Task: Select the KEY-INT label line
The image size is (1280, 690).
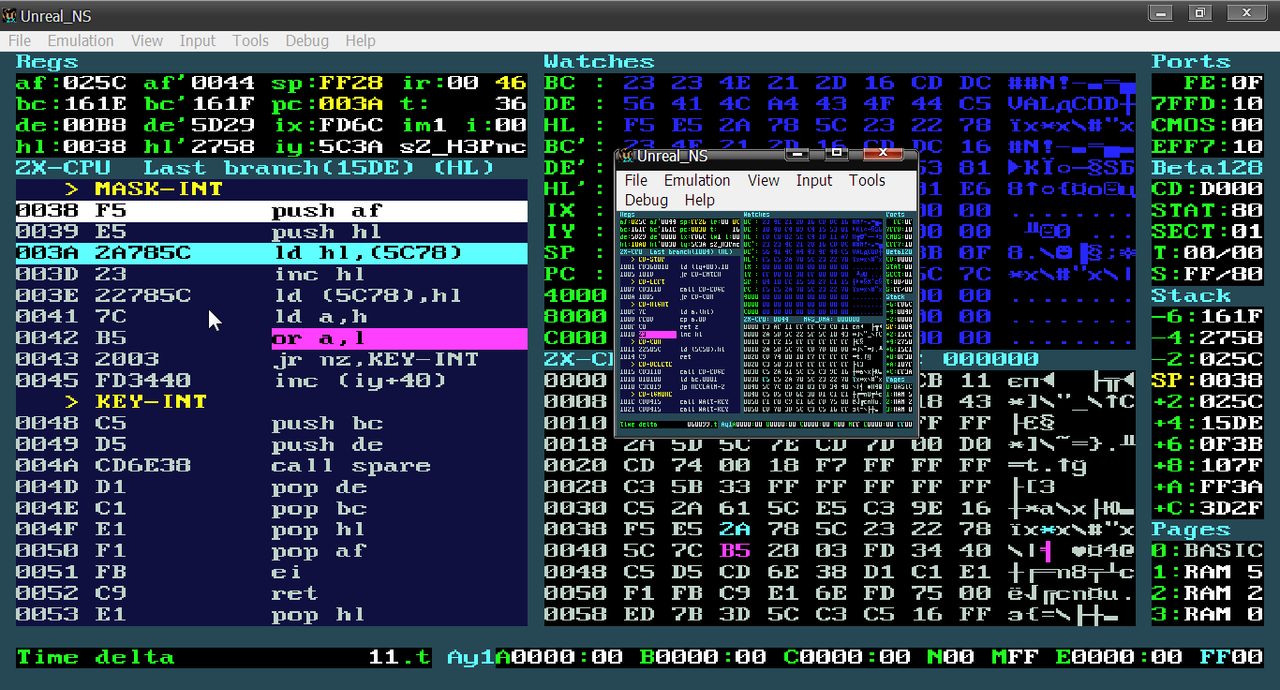Action: pyautogui.click(x=271, y=402)
